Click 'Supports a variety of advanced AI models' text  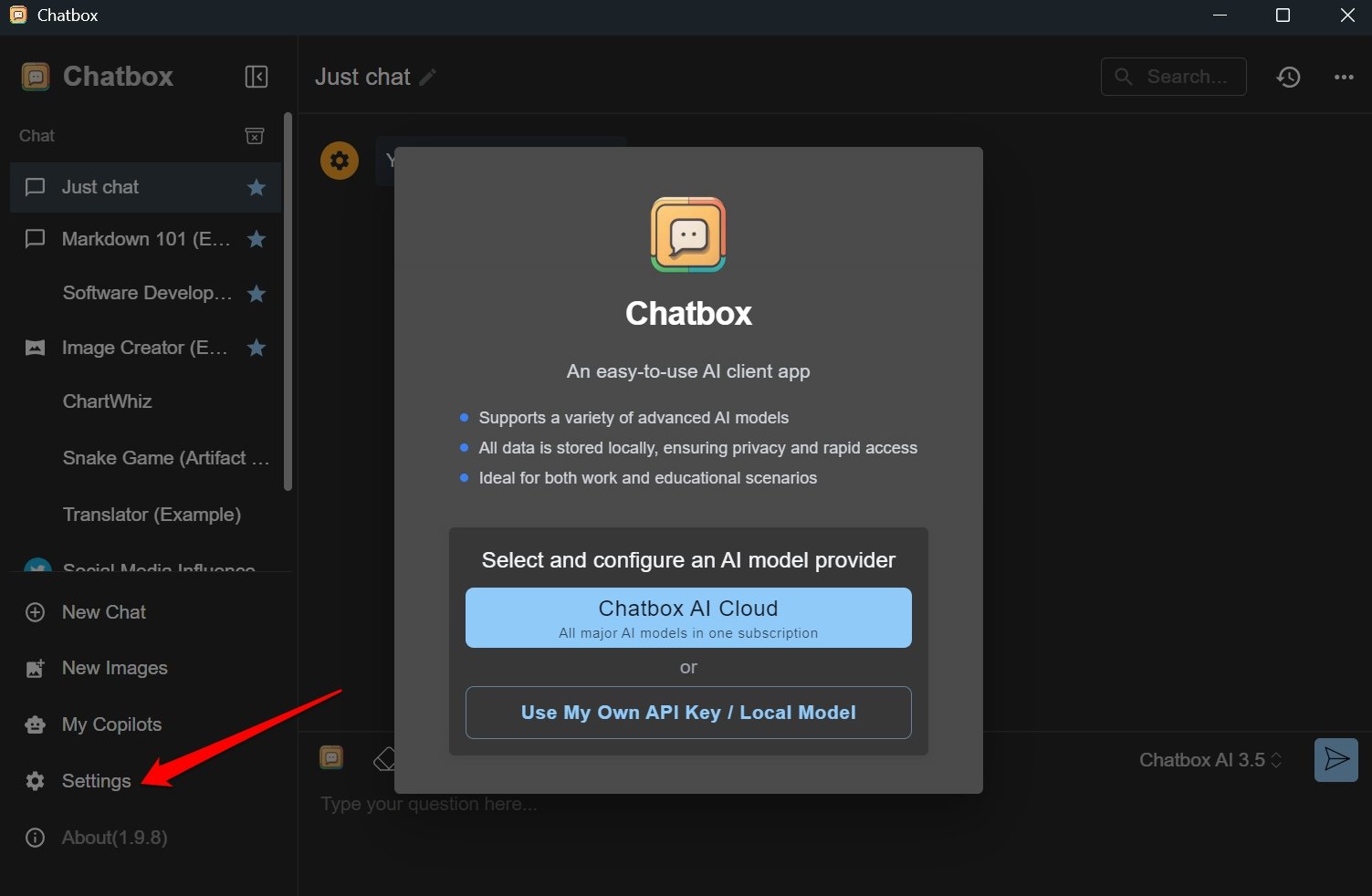click(634, 418)
